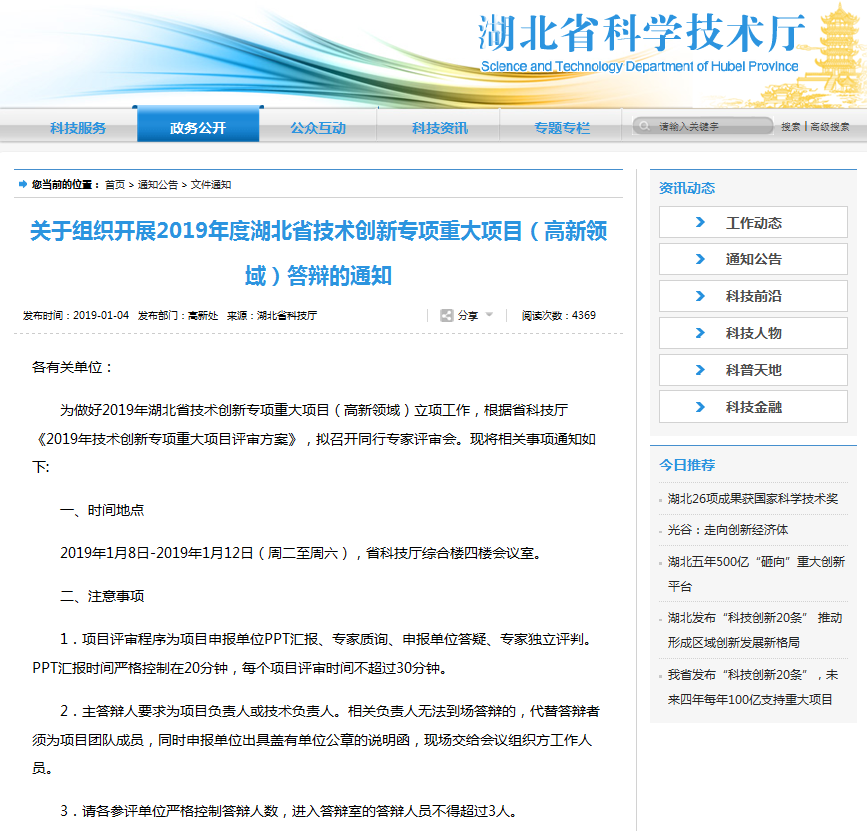Go to 首页 in the breadcrumb

tap(115, 185)
